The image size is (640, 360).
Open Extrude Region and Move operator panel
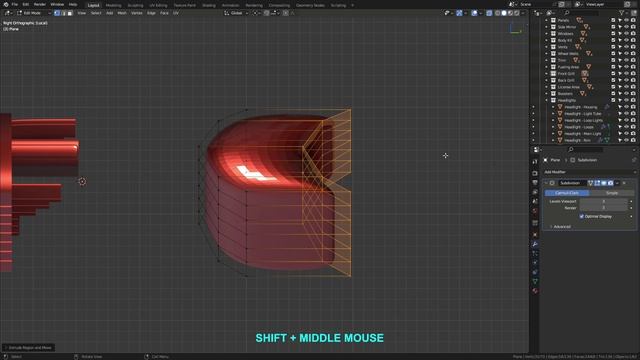[29, 348]
